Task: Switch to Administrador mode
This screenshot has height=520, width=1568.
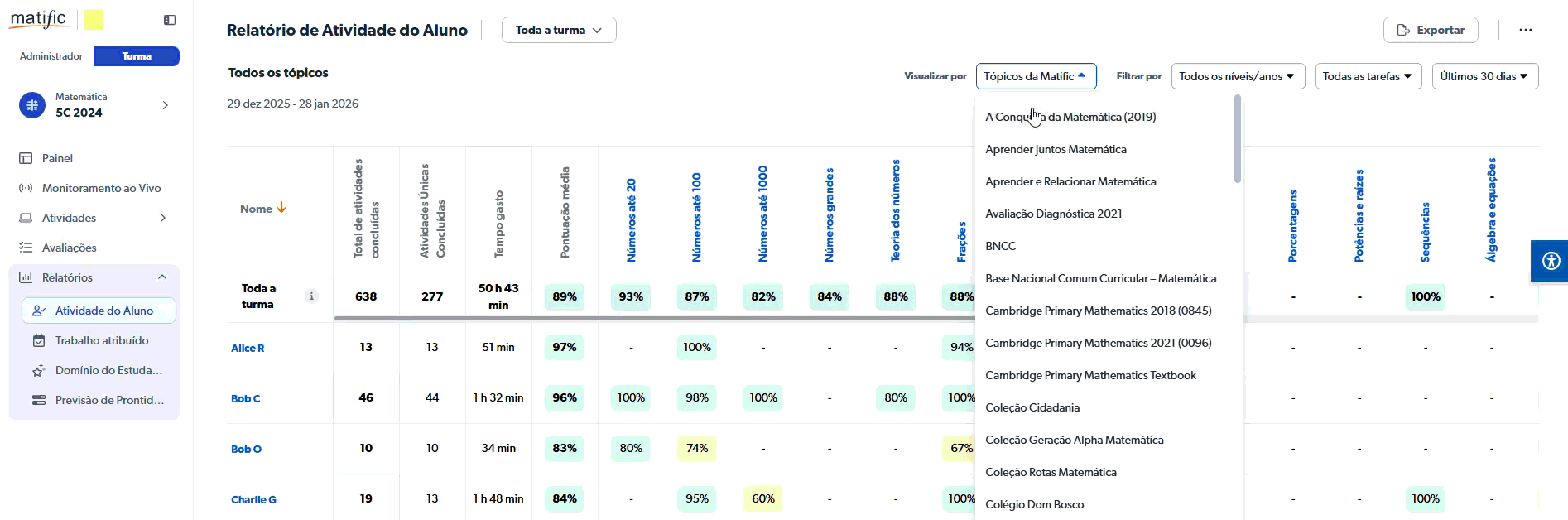Action: [x=51, y=56]
